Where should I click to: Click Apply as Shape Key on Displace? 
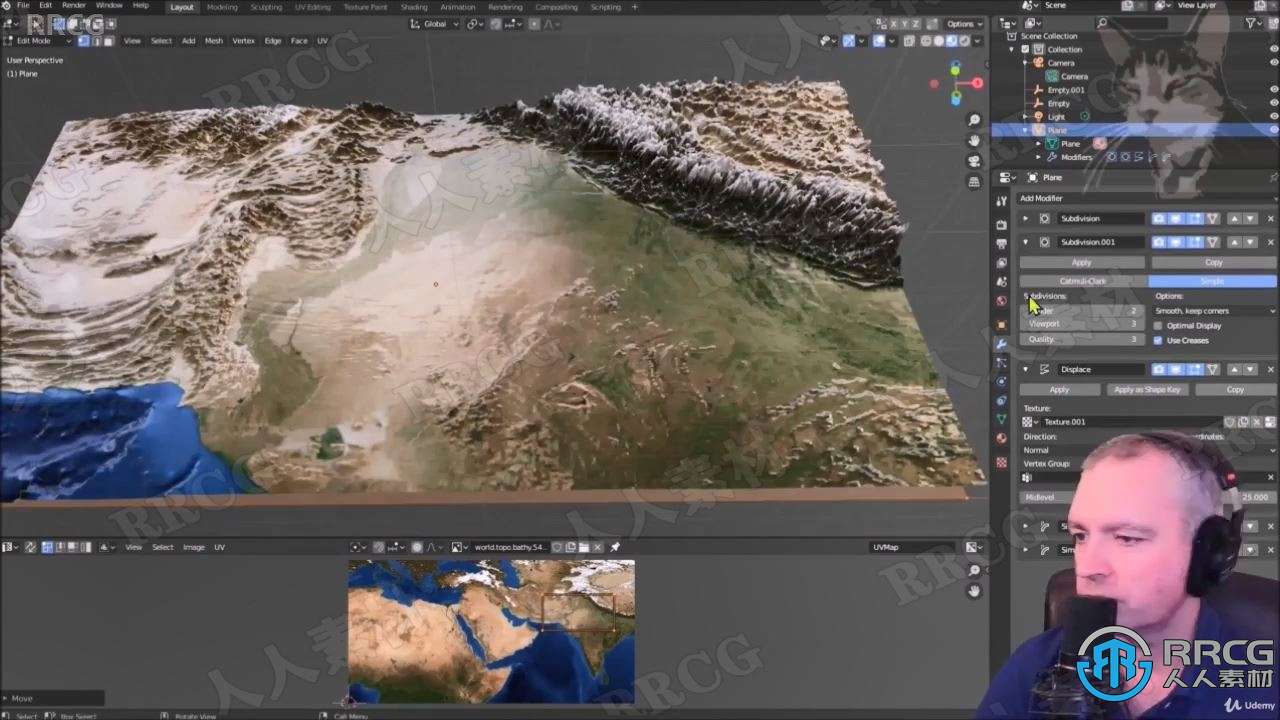(1147, 390)
